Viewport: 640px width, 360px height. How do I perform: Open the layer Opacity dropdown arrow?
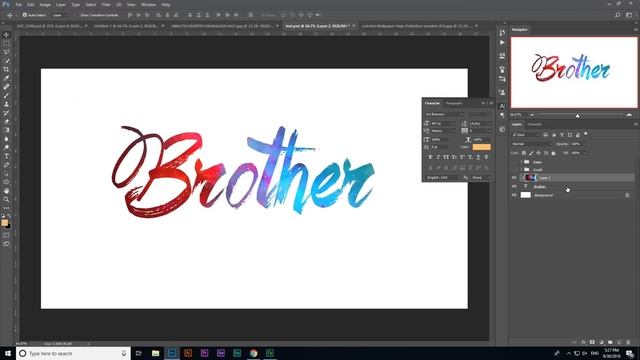click(585, 144)
